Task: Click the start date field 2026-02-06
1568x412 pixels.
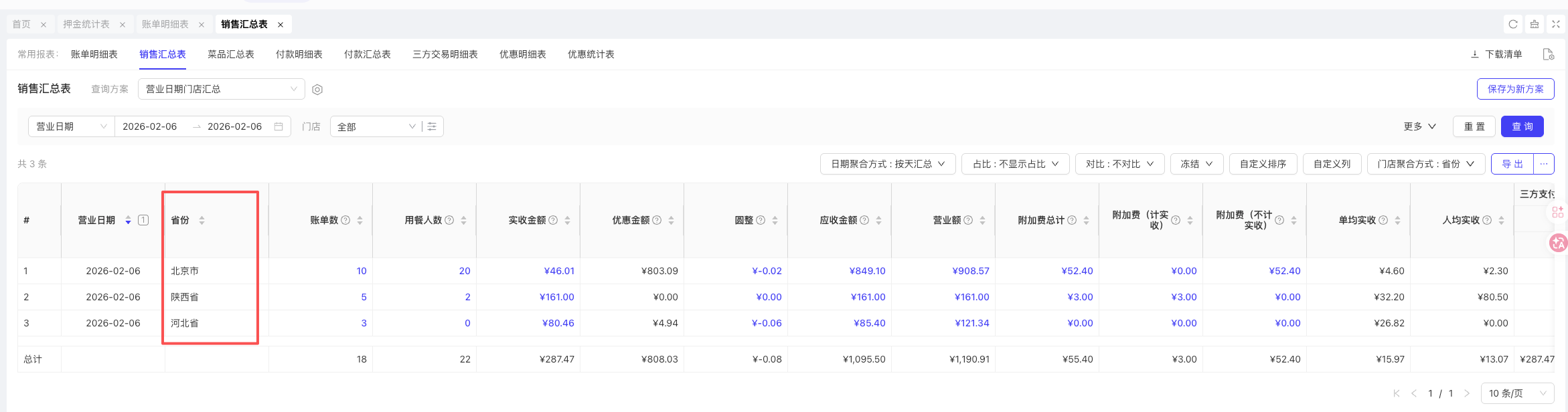Action: pyautogui.click(x=150, y=126)
